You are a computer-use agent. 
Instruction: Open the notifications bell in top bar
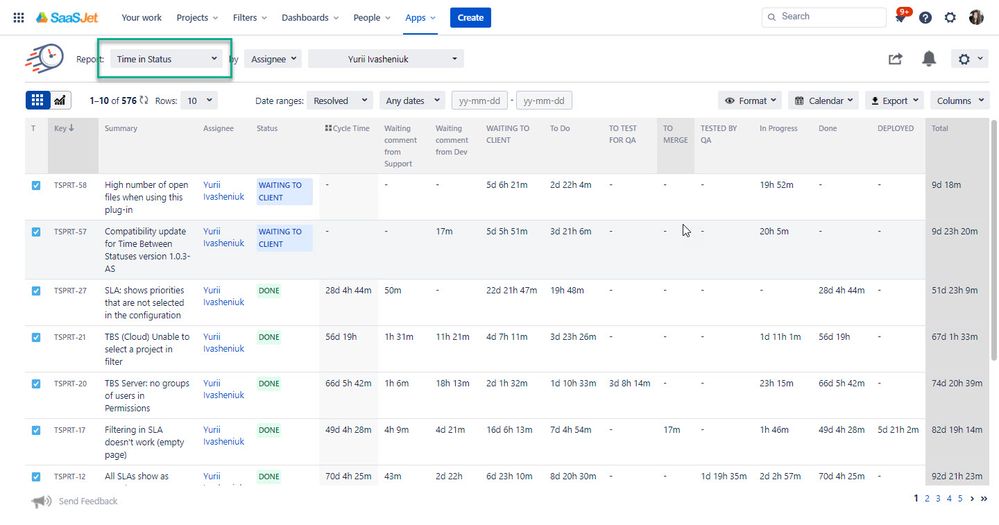tap(901, 17)
